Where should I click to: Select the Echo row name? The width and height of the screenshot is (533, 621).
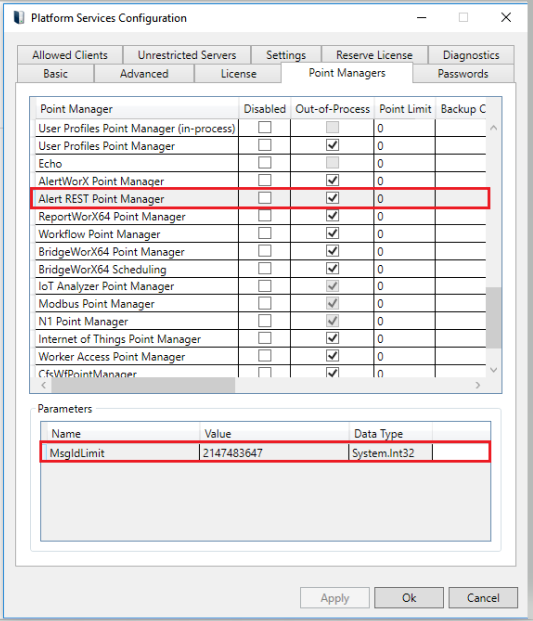point(50,164)
